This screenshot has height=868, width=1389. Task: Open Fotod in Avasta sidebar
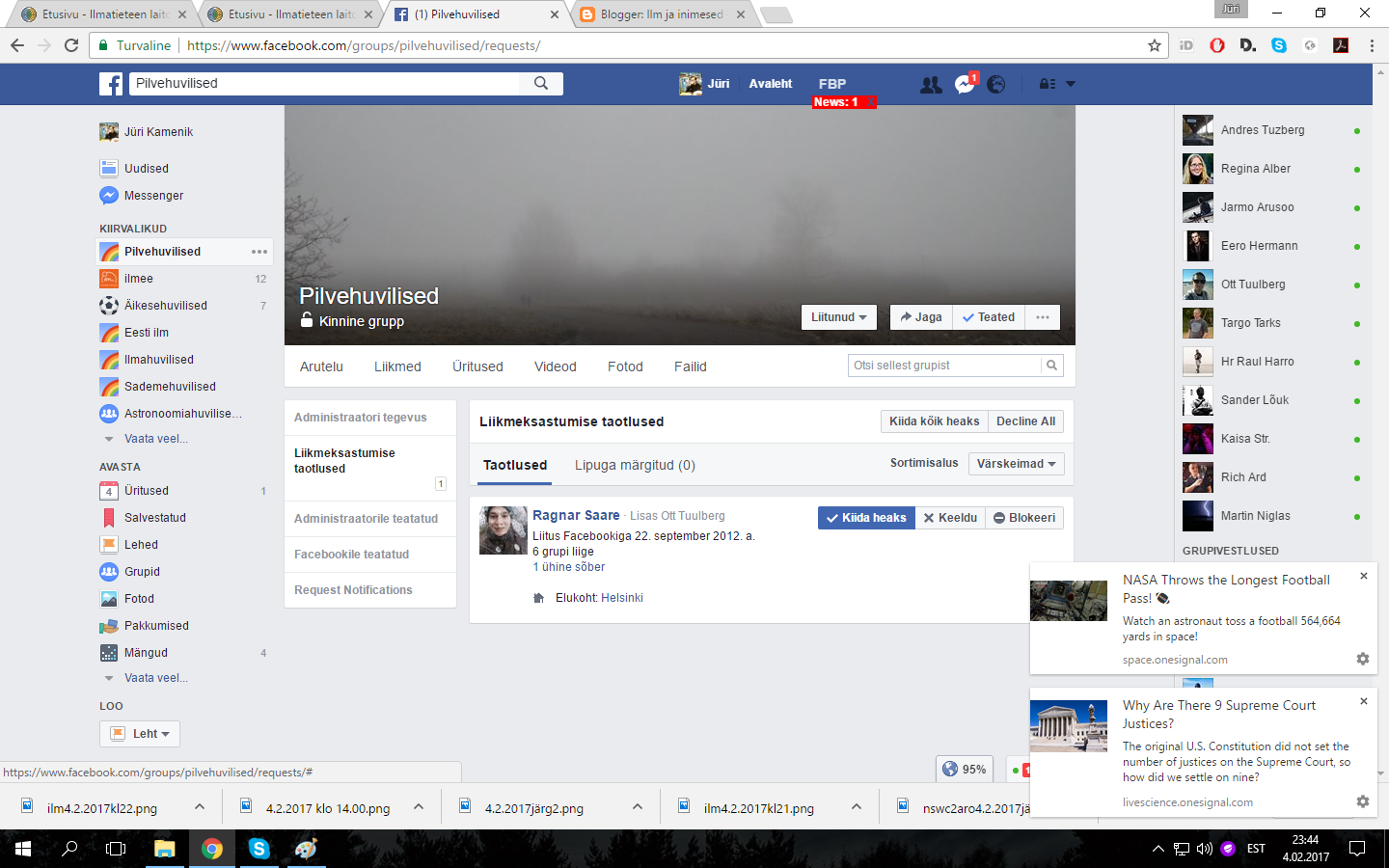coord(139,599)
